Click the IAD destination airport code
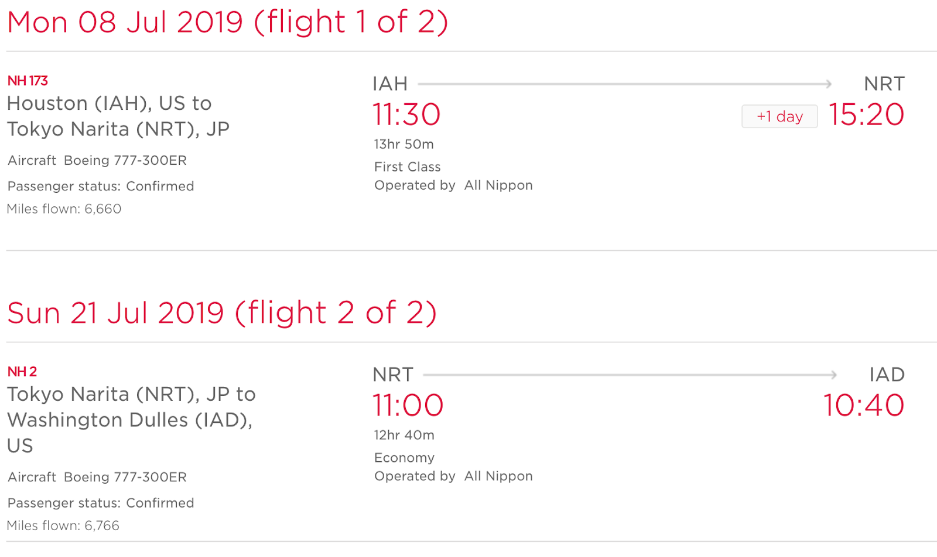This screenshot has width=937, height=557. [x=887, y=375]
